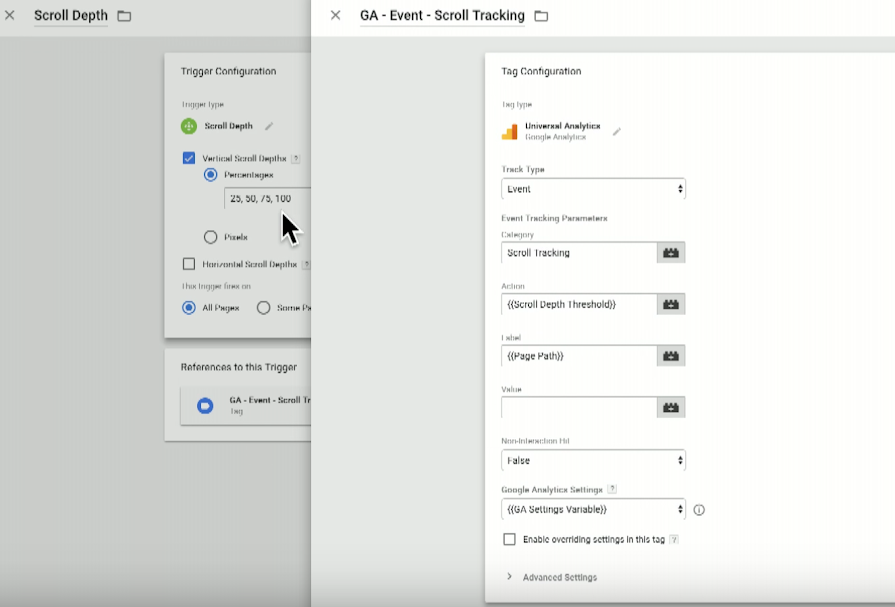
Task: Click the folder icon beside GA - Event - Scroll Tracking
Action: 541,16
